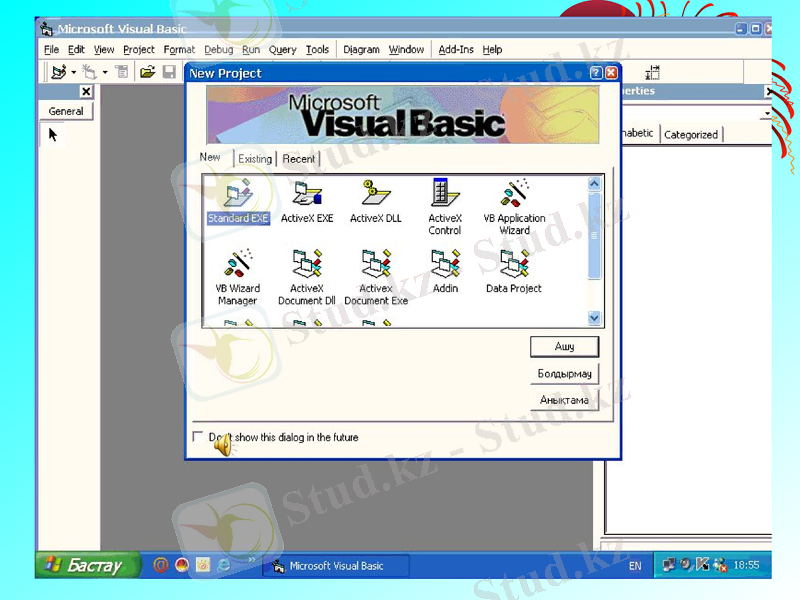
Task: Open the Properties object dropdown list
Action: click(766, 113)
